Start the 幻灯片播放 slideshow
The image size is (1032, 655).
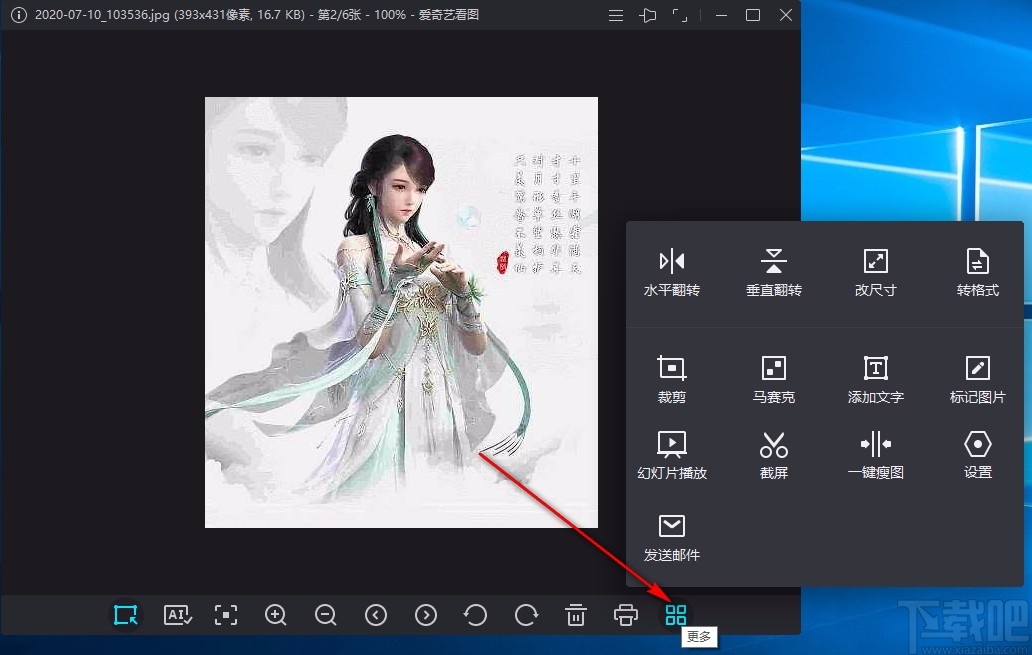pos(672,453)
